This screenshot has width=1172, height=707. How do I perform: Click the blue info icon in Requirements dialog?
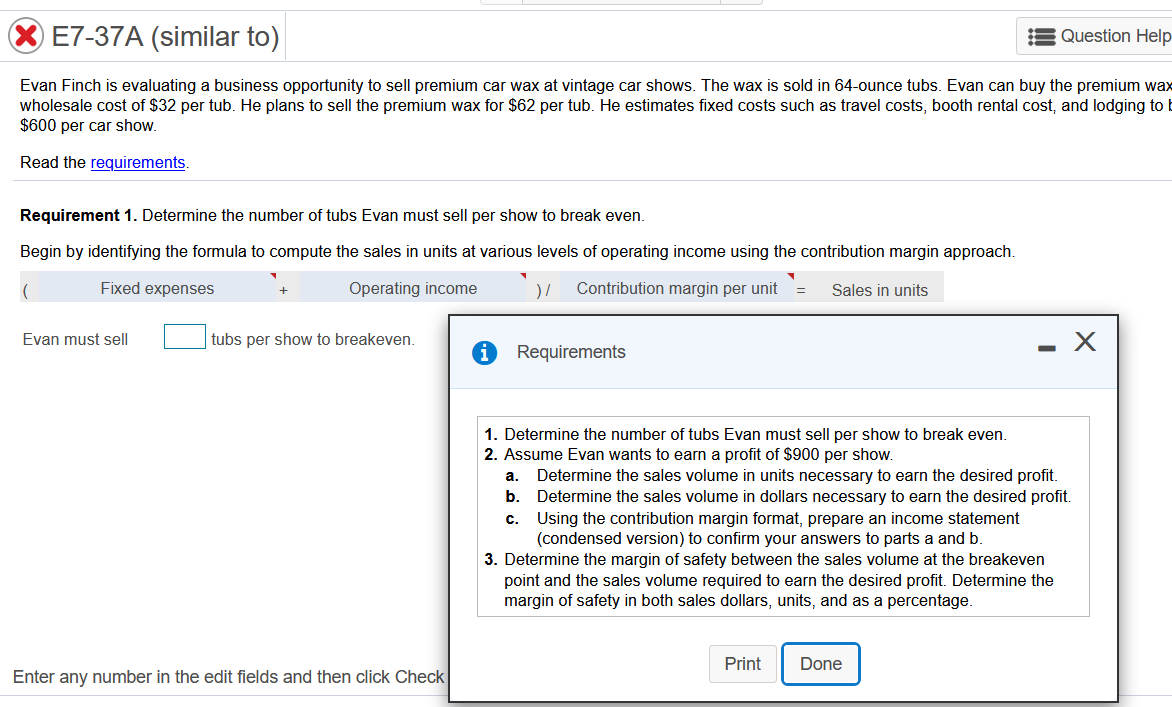click(485, 352)
